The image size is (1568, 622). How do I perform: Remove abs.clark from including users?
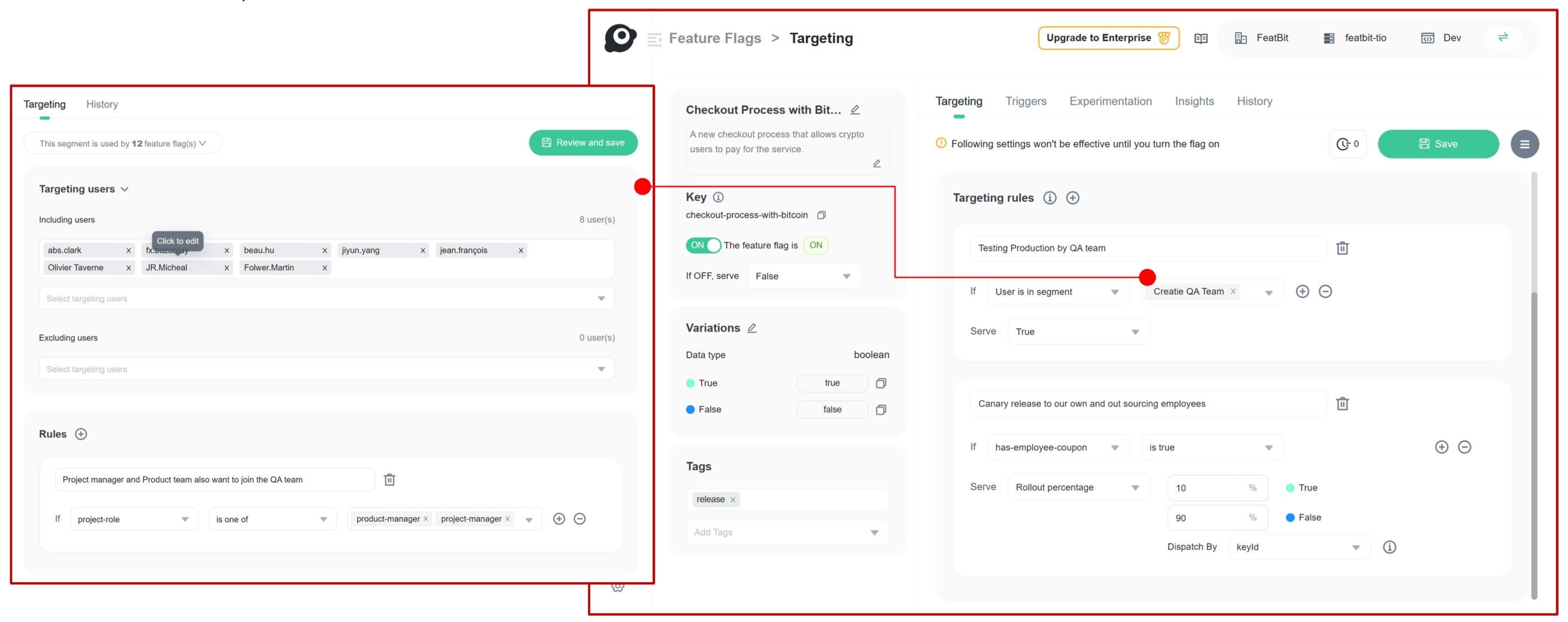pos(129,250)
